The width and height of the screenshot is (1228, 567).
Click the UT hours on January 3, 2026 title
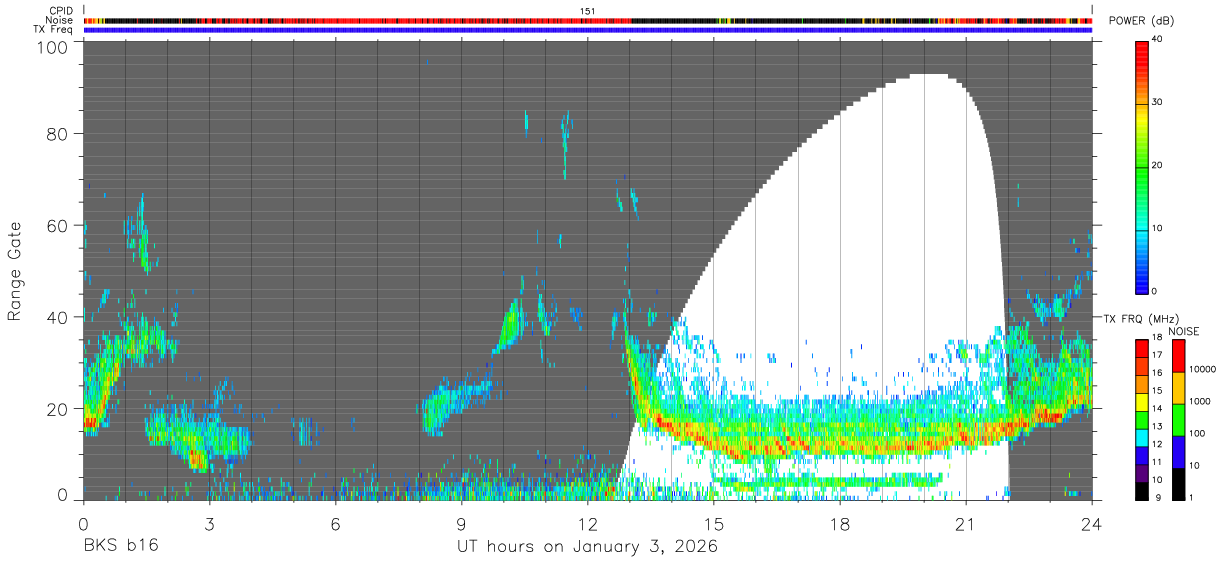click(588, 548)
